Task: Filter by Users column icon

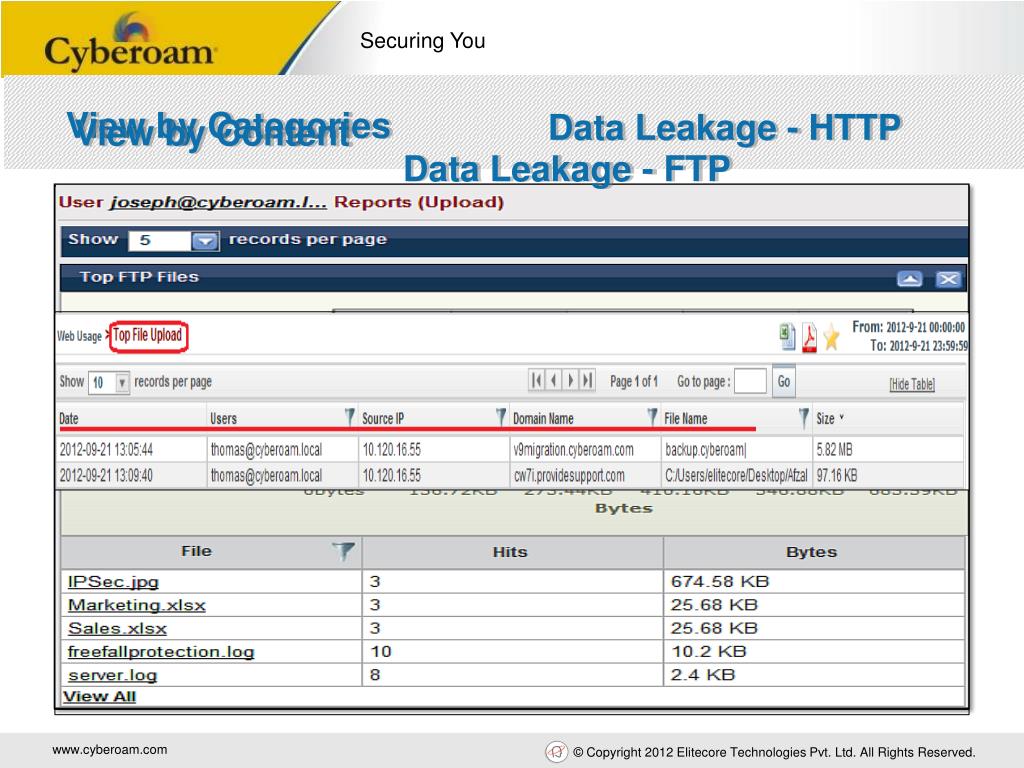Action: [x=349, y=417]
